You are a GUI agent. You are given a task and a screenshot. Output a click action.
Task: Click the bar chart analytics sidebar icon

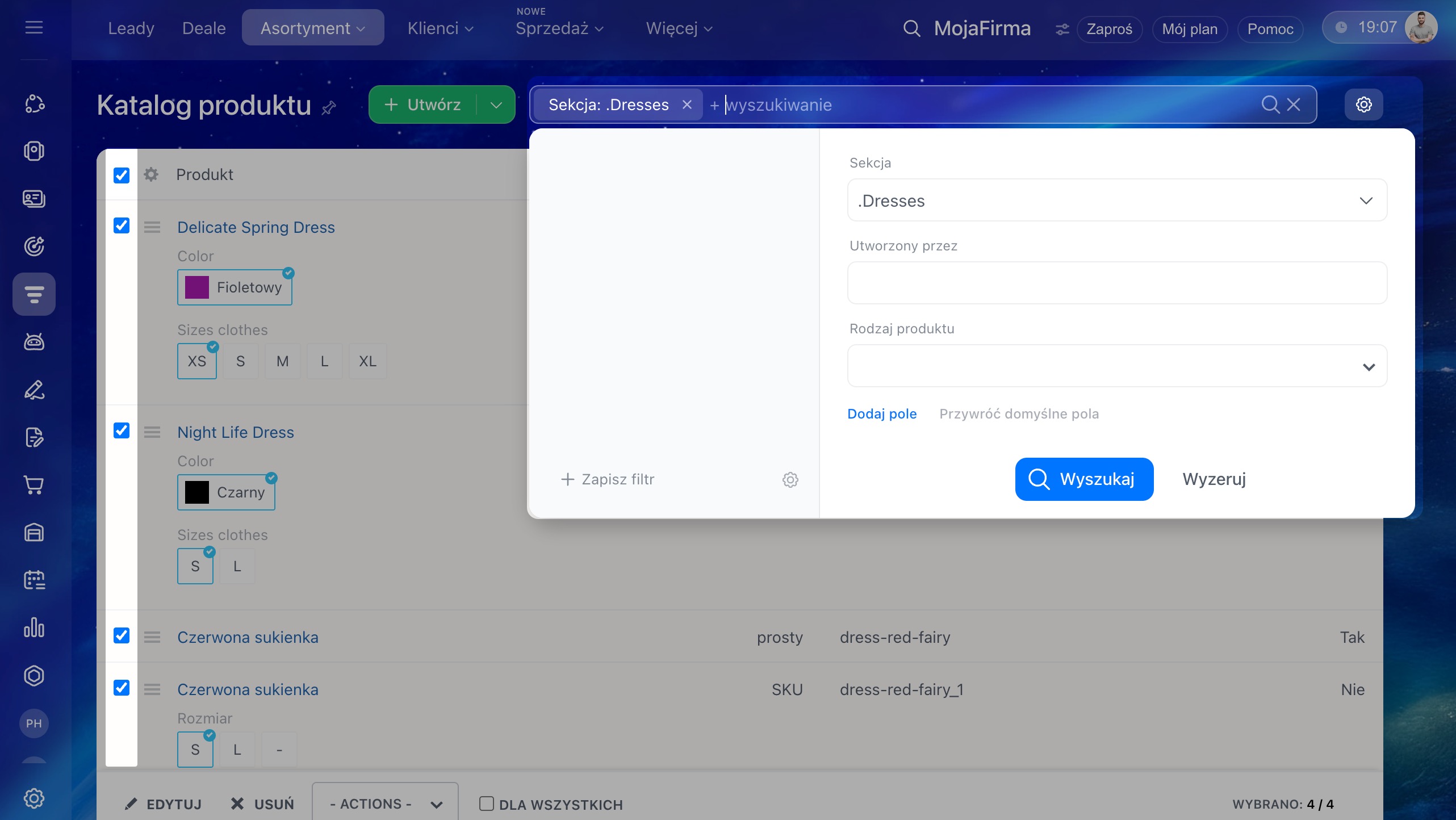pos(34,628)
